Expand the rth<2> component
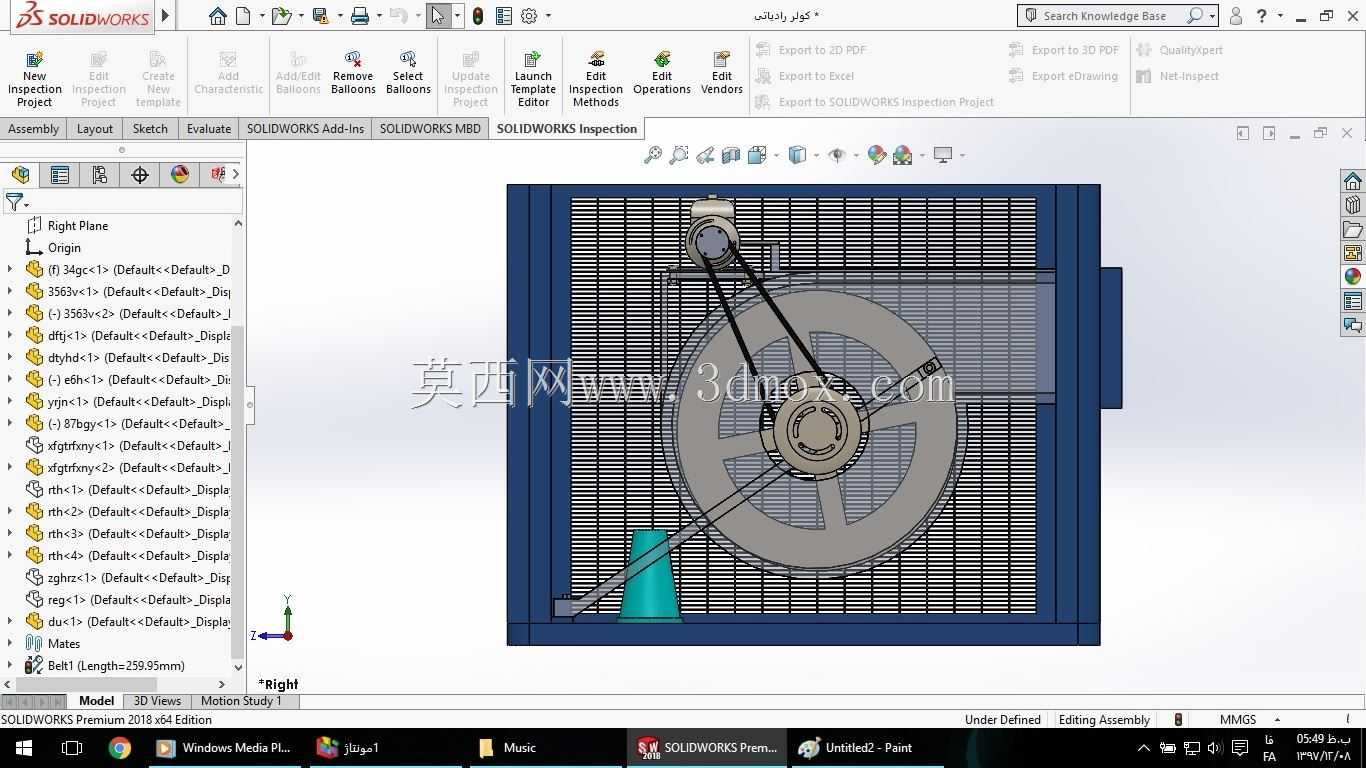The image size is (1366, 768). [x=10, y=511]
